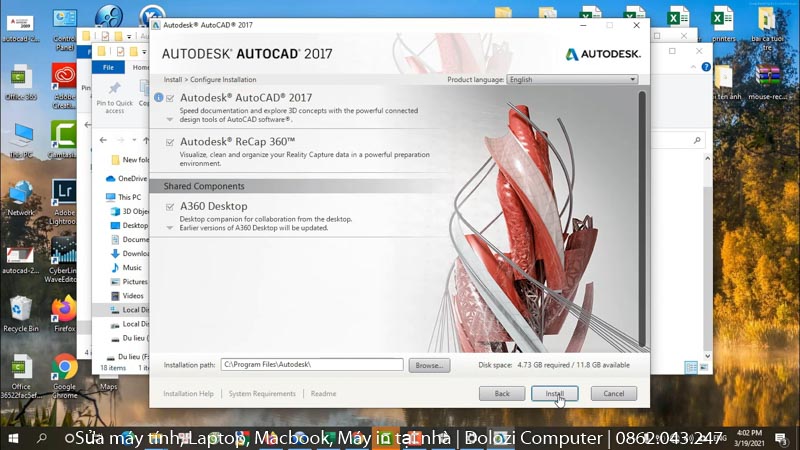Expand the AutoCAD 2017 configuration arrow
Image resolution: width=800 pixels, height=450 pixels.
pyautogui.click(x=170, y=119)
